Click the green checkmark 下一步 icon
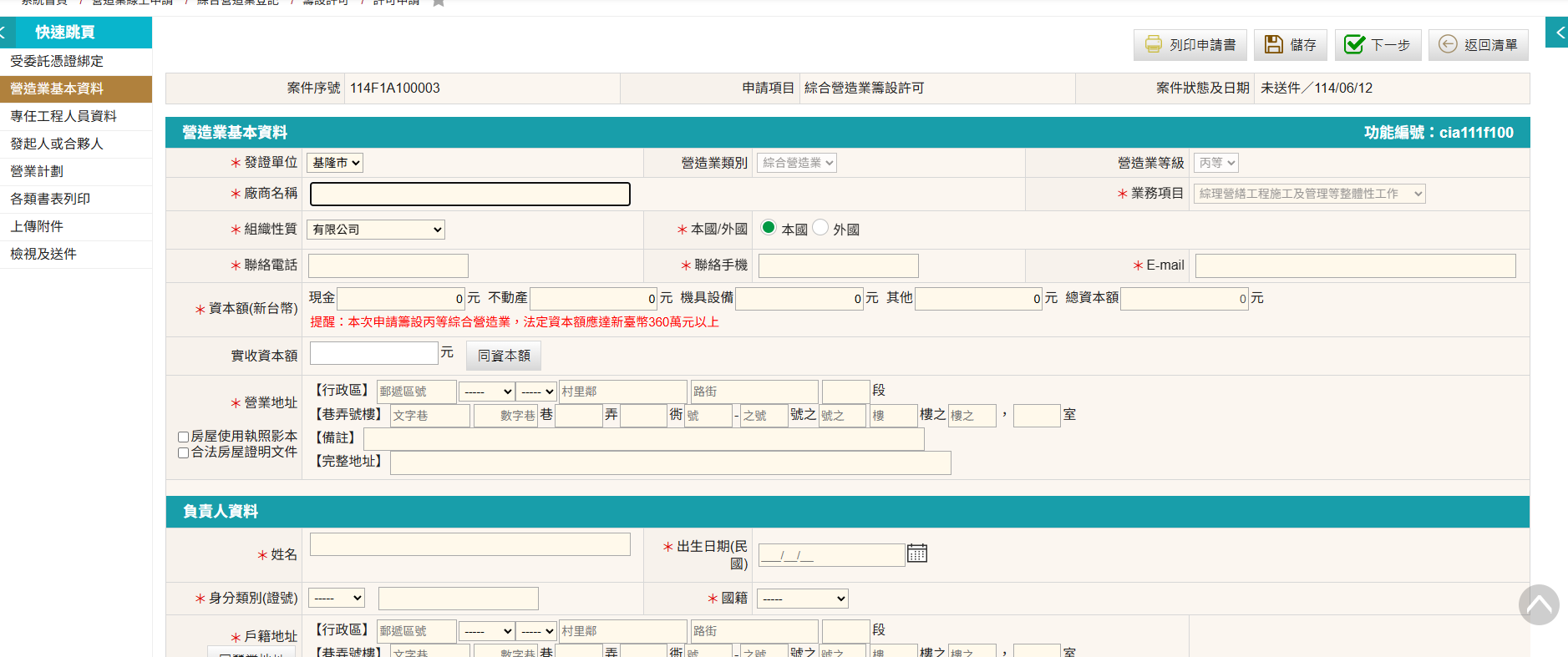Viewport: 1568px width, 657px height. click(1354, 44)
